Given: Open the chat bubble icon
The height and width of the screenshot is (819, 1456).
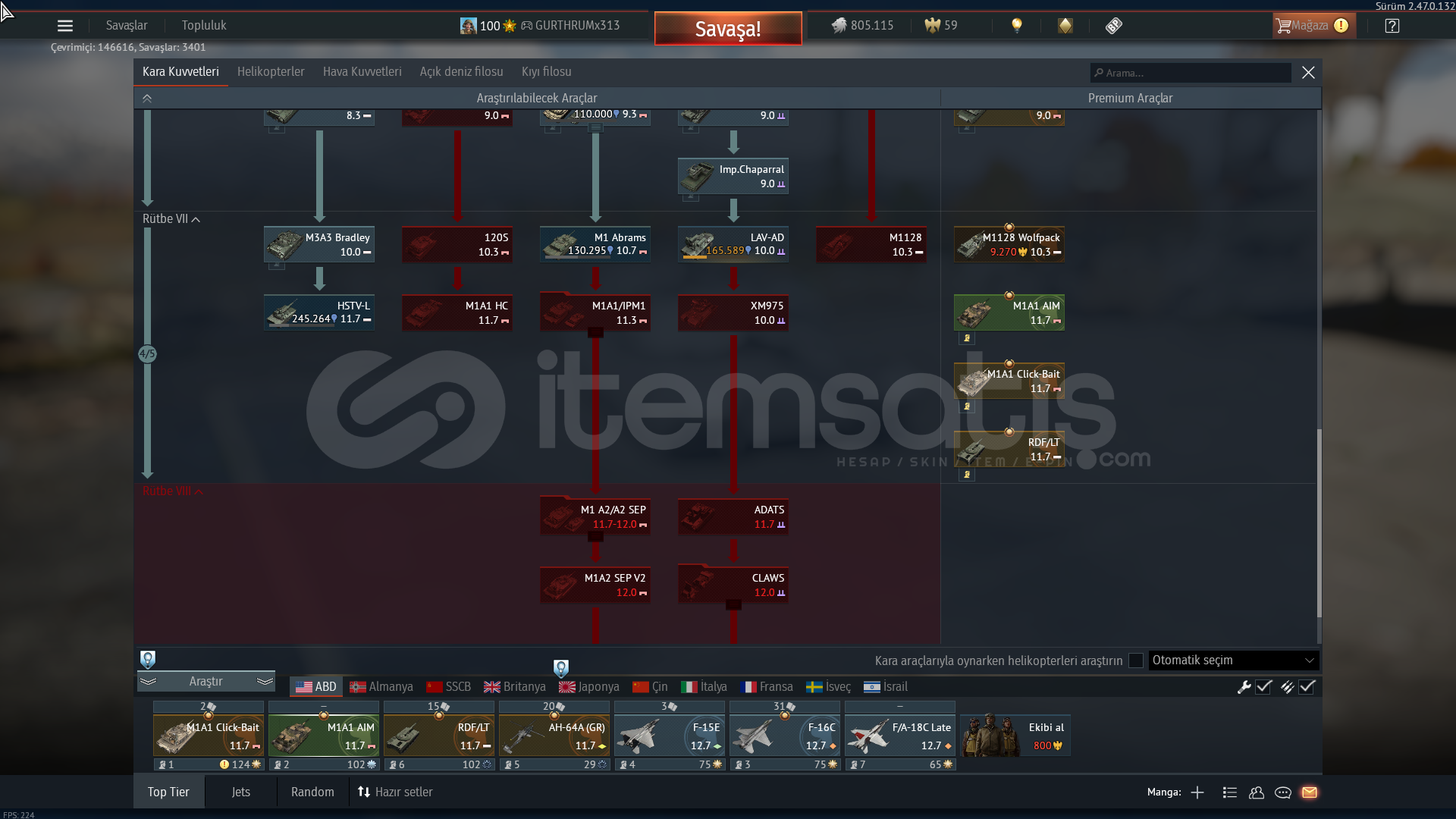Looking at the screenshot, I should click(x=1283, y=792).
